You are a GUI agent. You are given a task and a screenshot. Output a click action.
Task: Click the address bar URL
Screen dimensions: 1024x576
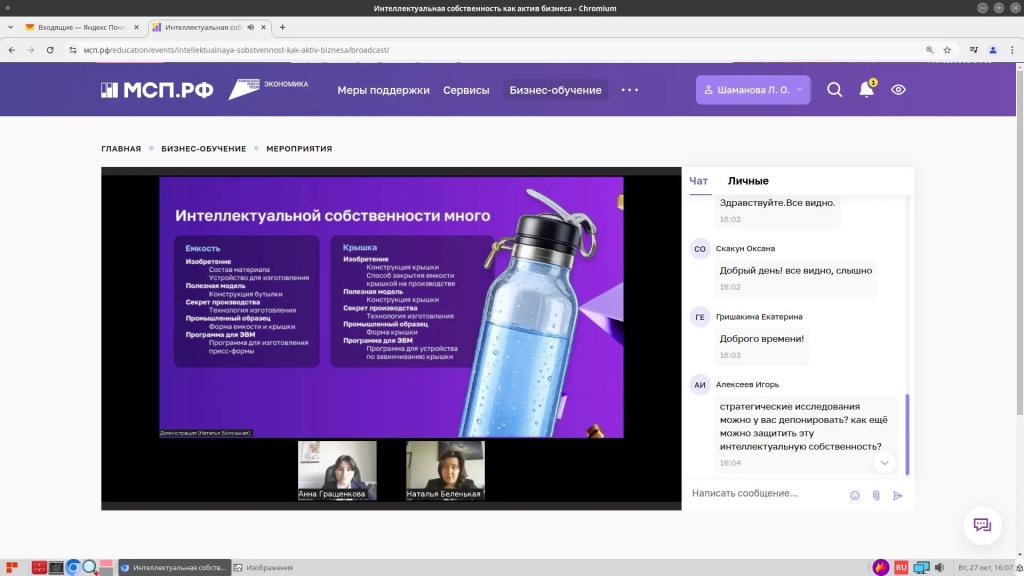(x=236, y=50)
